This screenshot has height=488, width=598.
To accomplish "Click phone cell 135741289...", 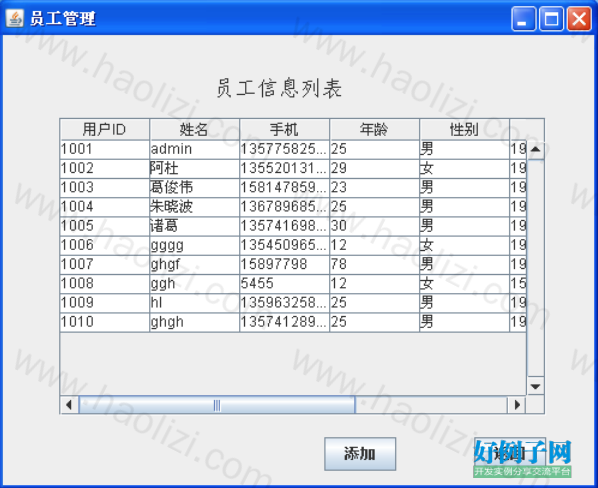I will (x=285, y=323).
